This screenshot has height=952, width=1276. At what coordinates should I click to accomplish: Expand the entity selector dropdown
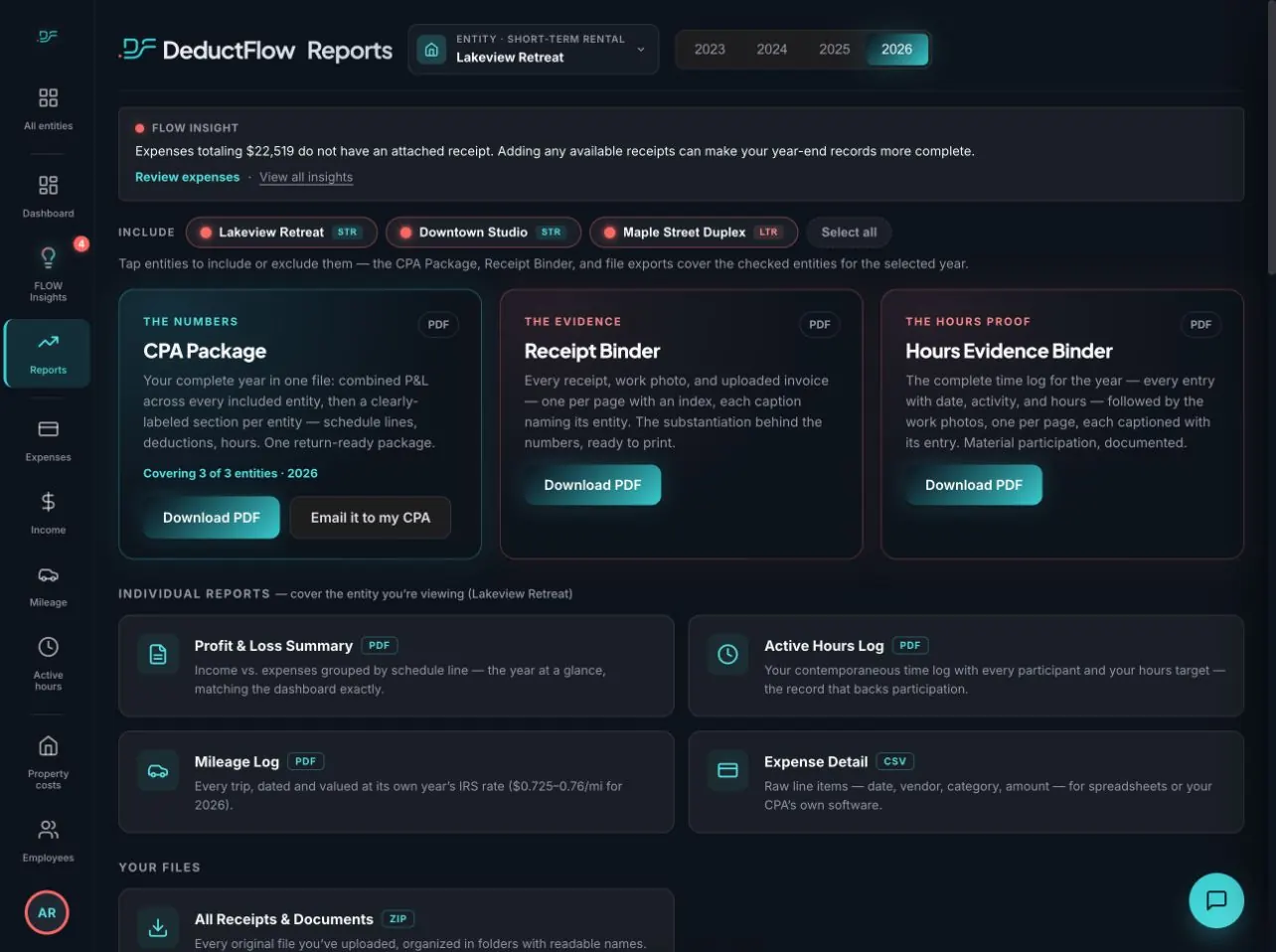tap(534, 49)
